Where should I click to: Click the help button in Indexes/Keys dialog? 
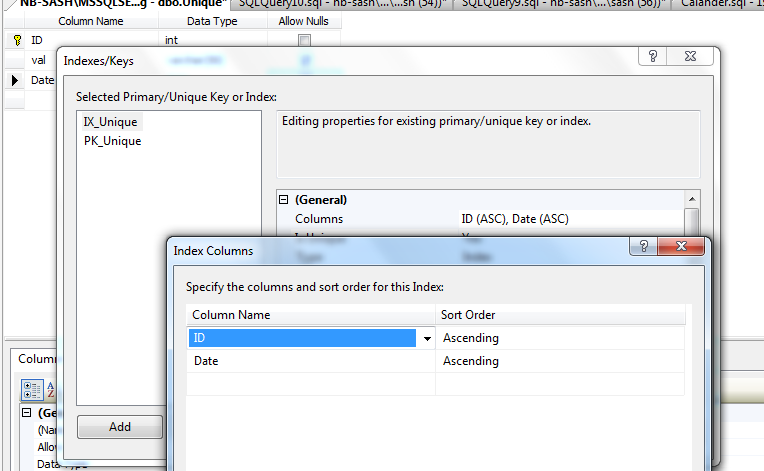coord(652,57)
